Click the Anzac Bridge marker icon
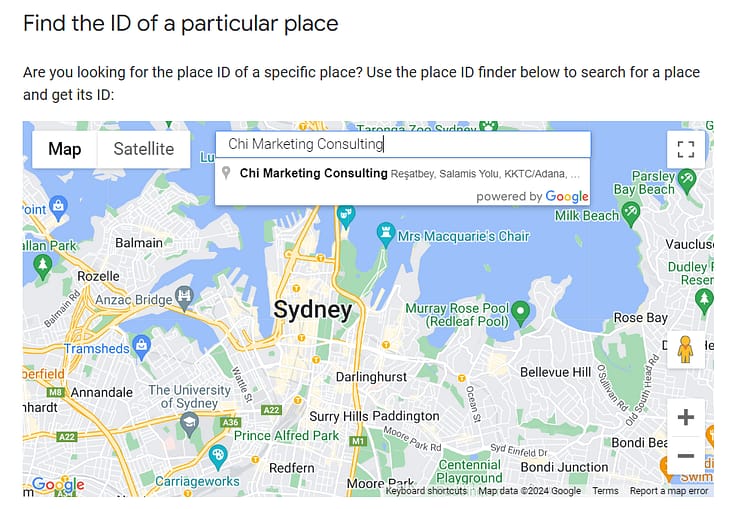 pyautogui.click(x=184, y=298)
